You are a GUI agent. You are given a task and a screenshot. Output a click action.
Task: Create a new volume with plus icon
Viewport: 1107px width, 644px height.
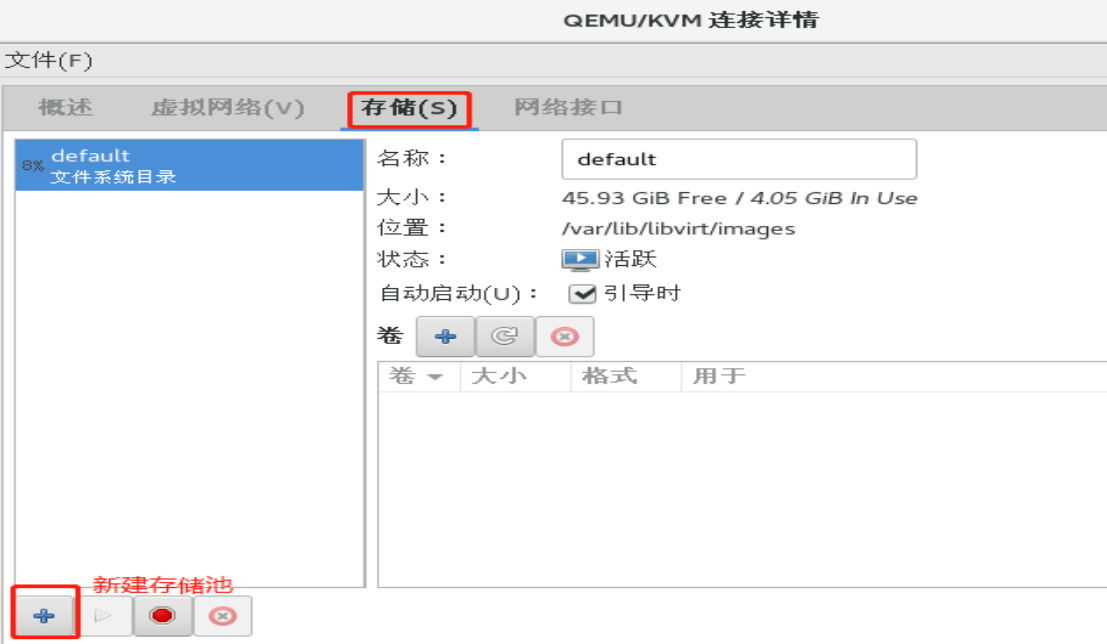tap(445, 337)
